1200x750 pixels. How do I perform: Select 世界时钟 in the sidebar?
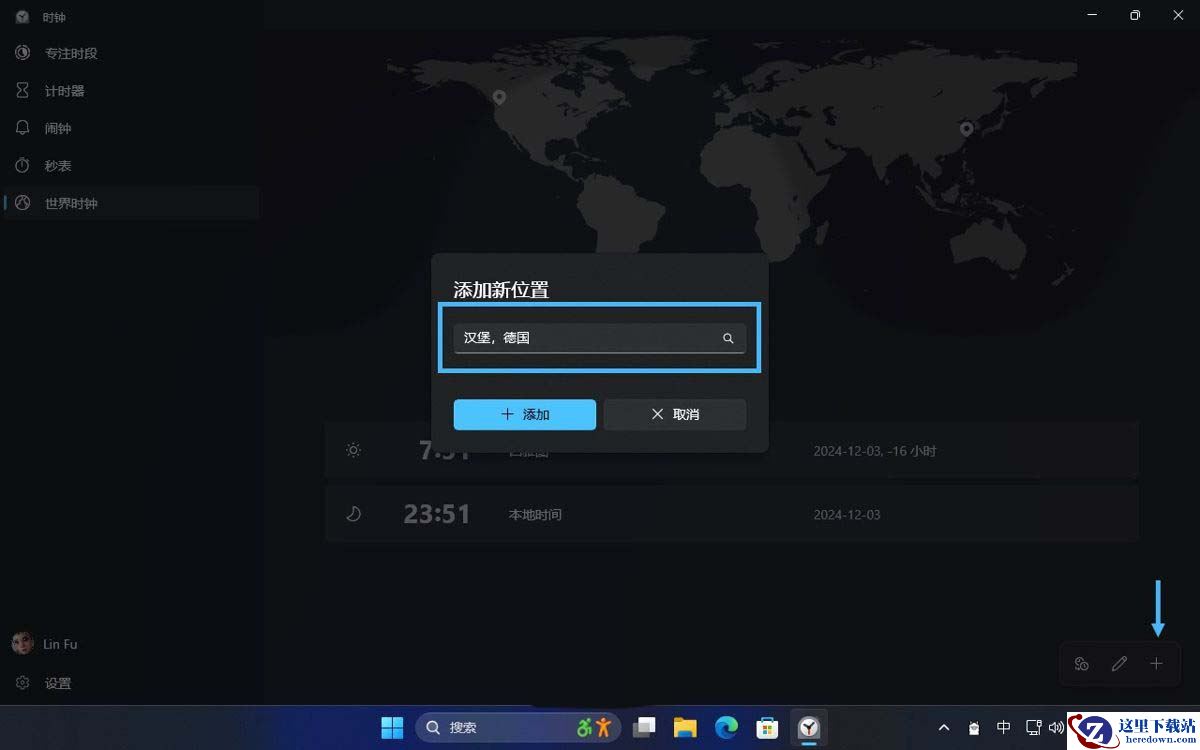130,203
